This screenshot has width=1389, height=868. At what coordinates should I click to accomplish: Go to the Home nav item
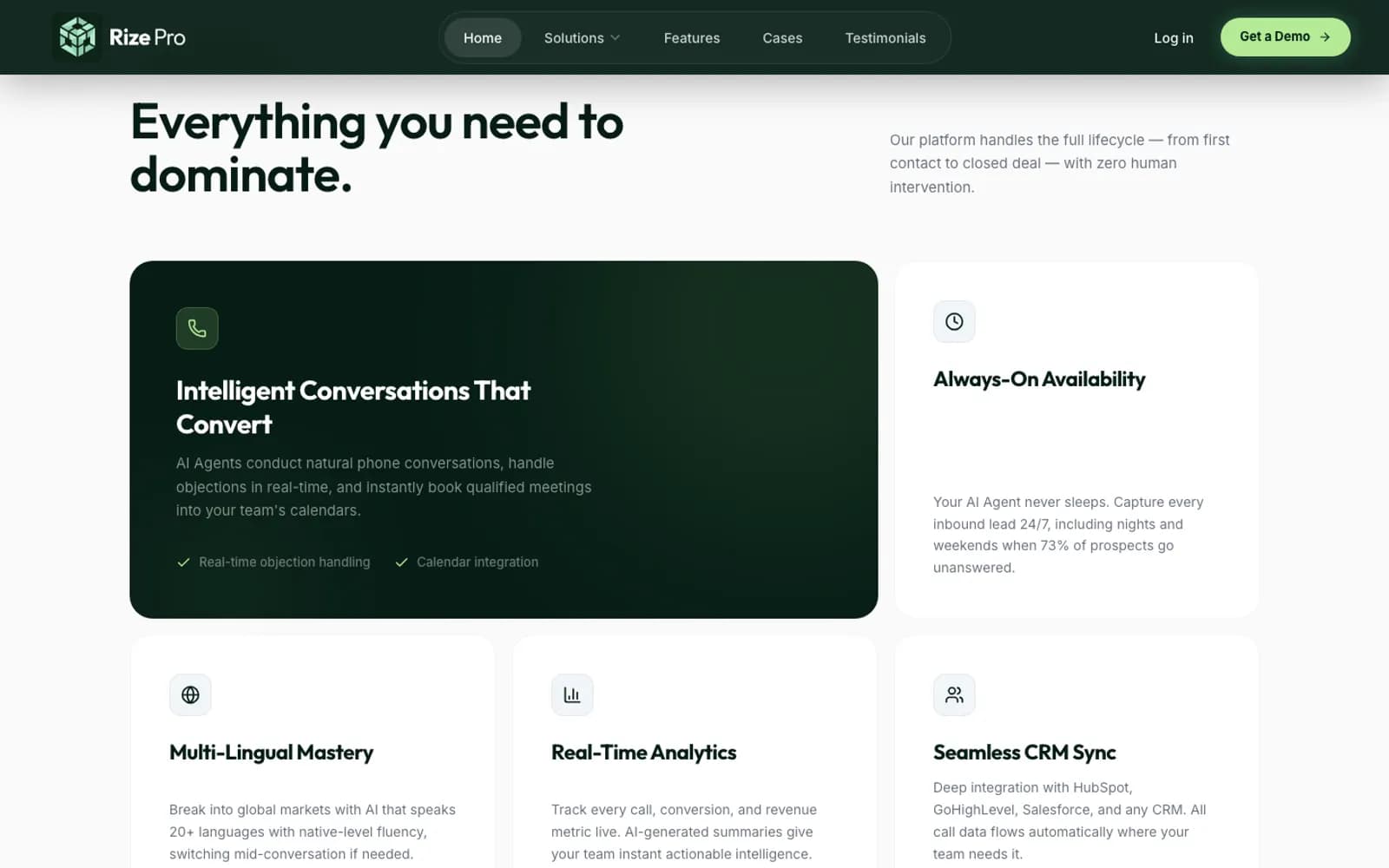[x=483, y=38]
